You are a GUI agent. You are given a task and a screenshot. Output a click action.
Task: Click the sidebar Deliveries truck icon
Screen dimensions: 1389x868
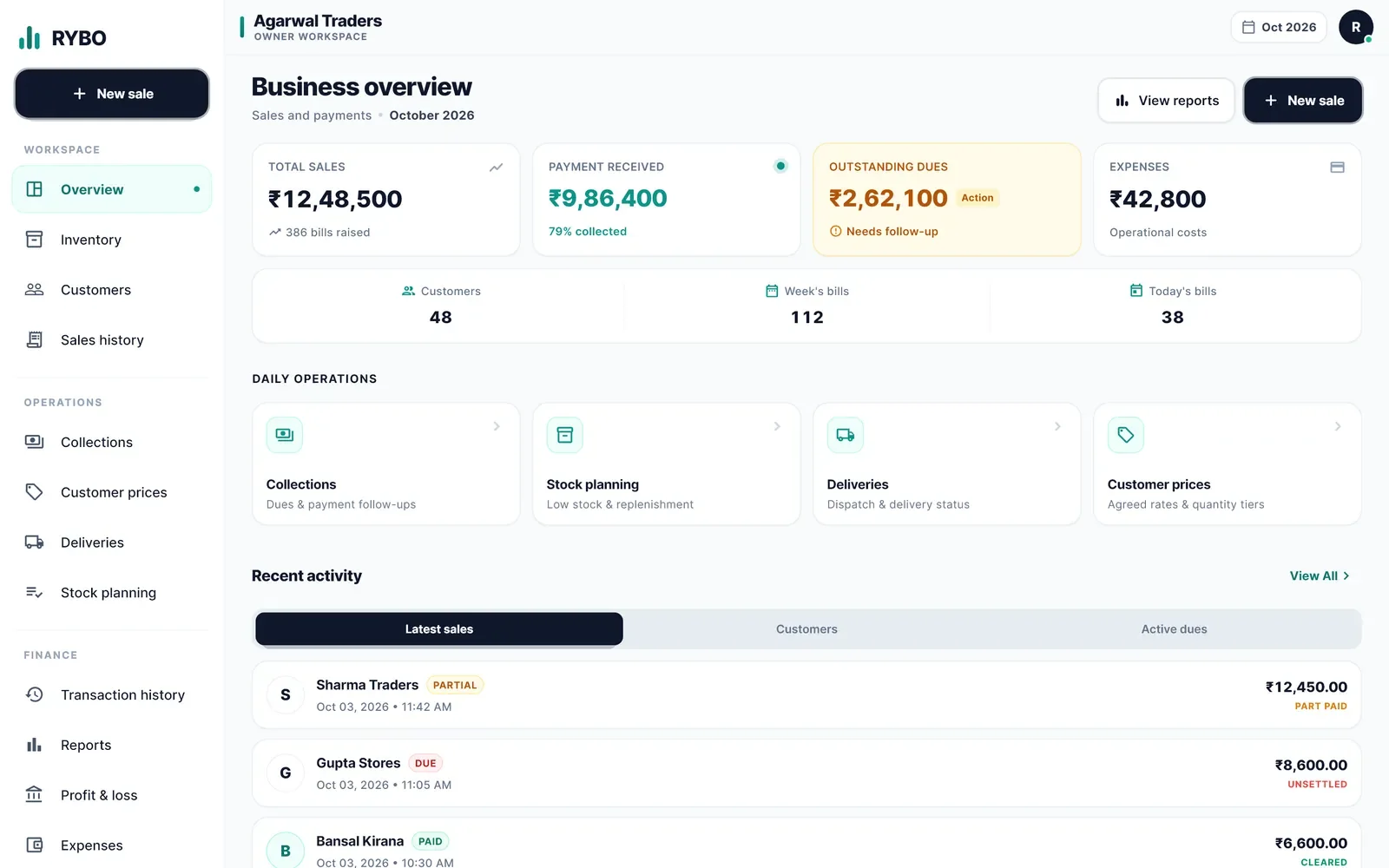pos(35,542)
